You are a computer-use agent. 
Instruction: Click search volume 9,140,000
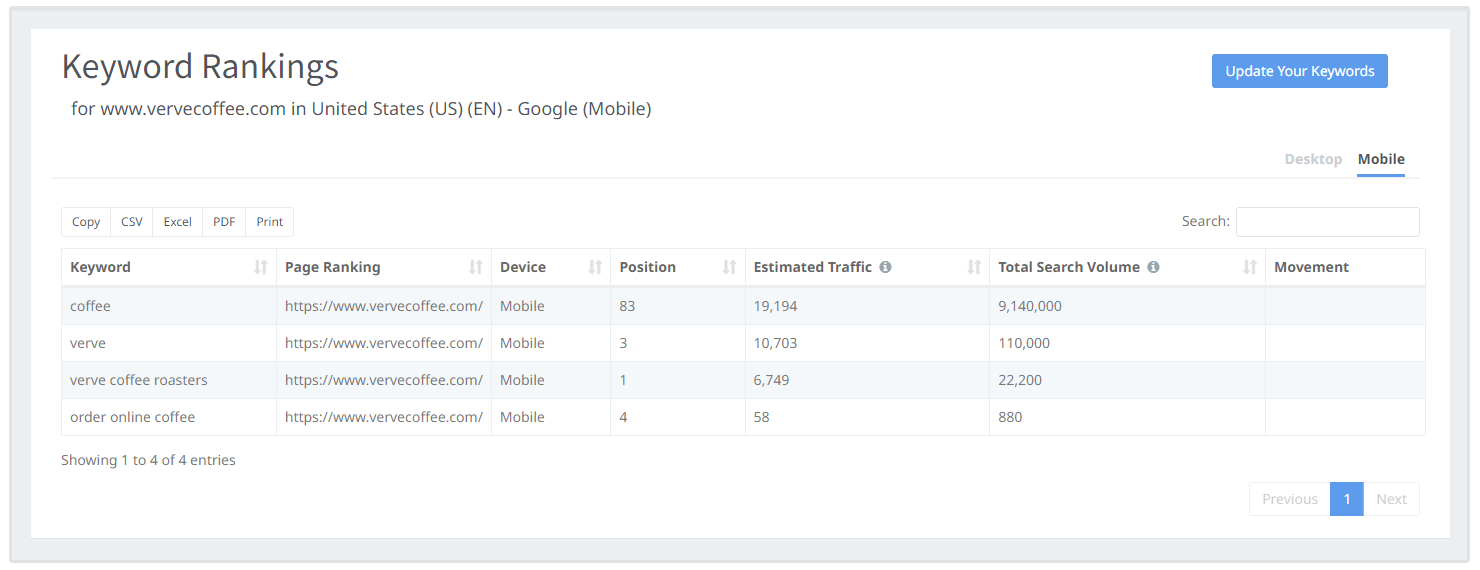[x=1030, y=306]
